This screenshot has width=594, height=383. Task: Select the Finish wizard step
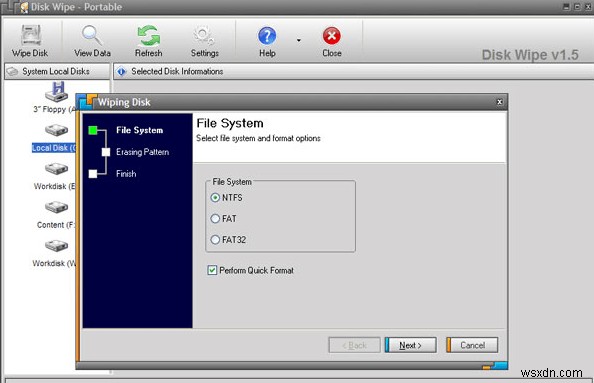click(x=126, y=174)
